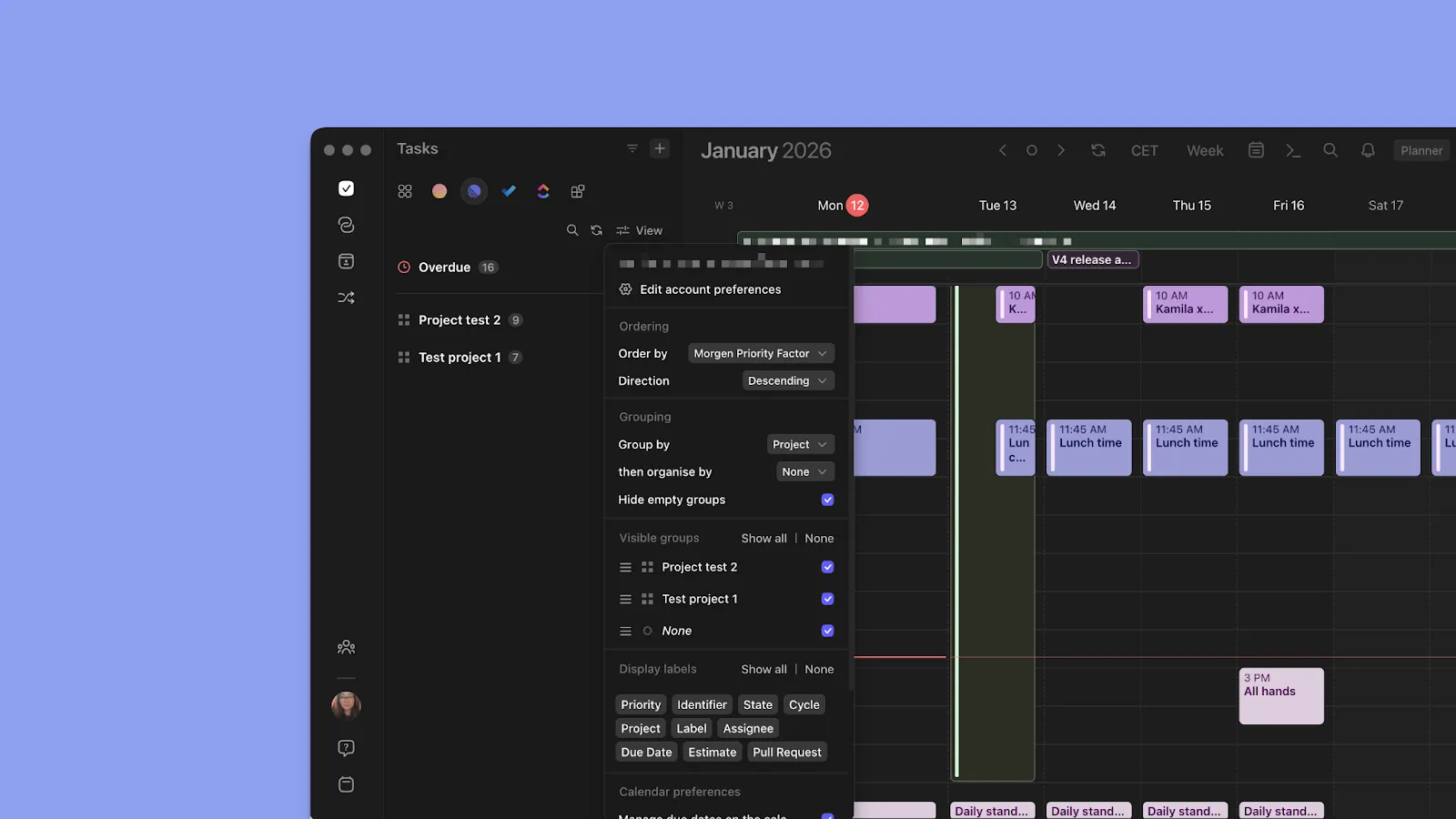Toggle the Project display label
The height and width of the screenshot is (819, 1456).
pyautogui.click(x=641, y=728)
